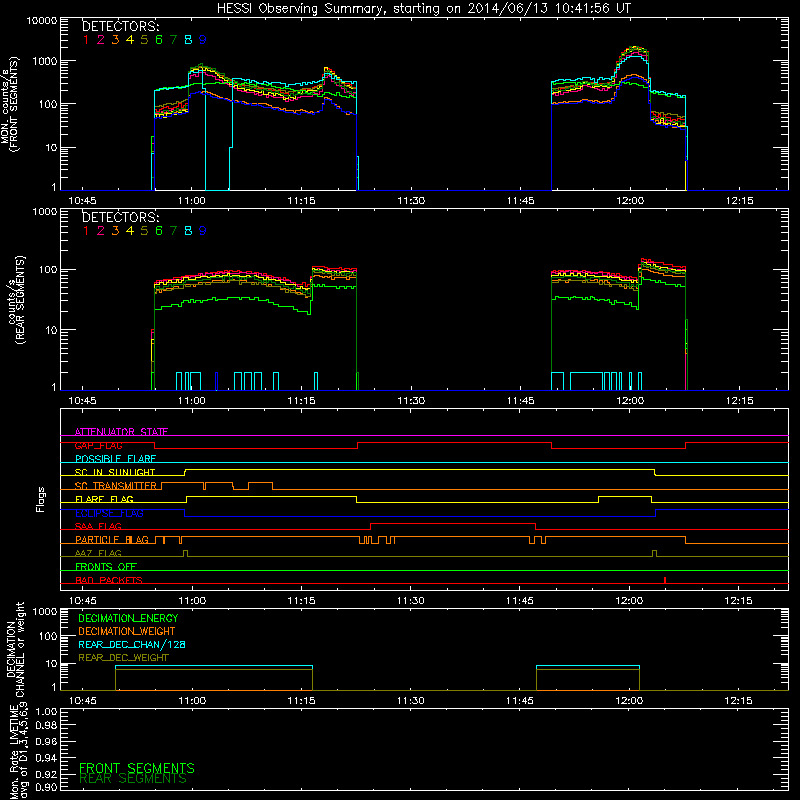Click the DETECTORS: label in rear segments panel
Screen dimensions: 800x800
coord(120,217)
